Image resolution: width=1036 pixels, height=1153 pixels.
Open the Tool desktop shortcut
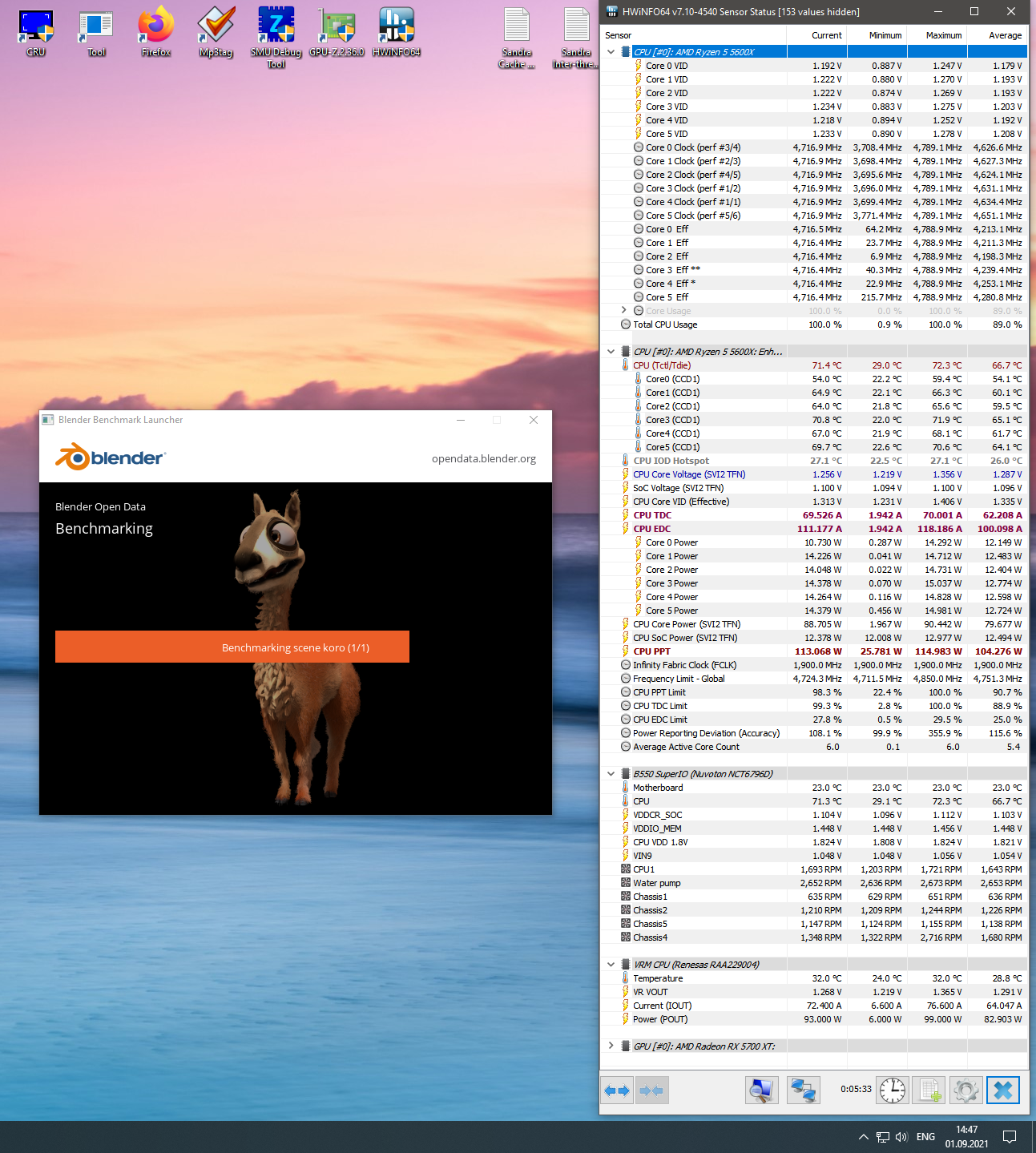point(96,33)
